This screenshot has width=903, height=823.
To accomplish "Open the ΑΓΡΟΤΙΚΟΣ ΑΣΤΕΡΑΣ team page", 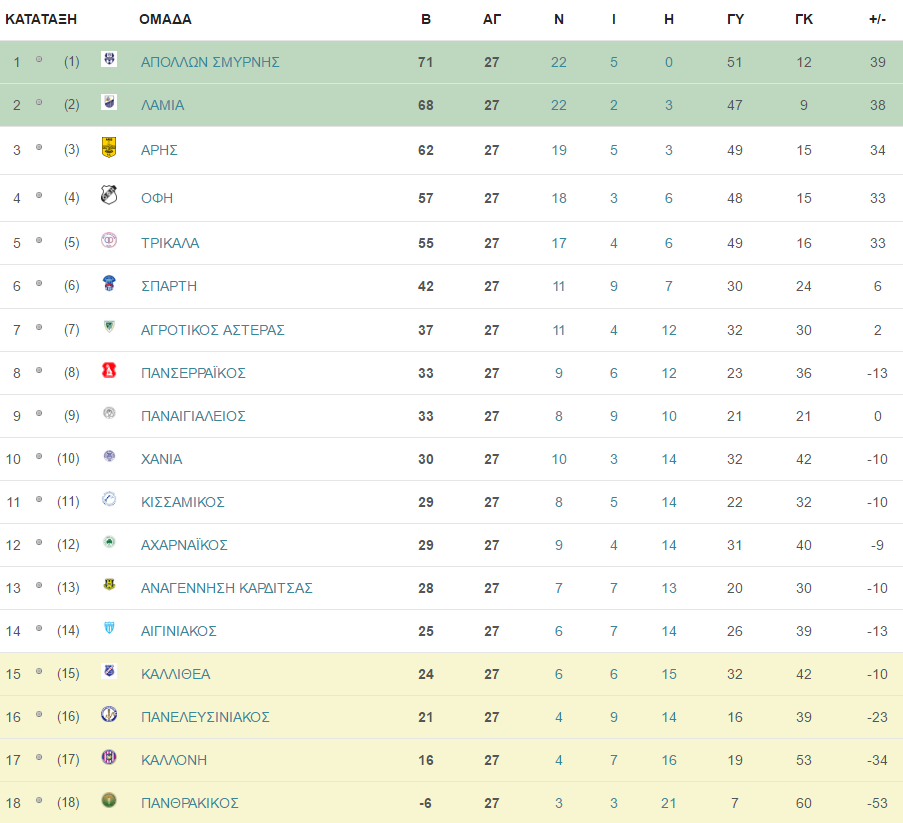I will (x=213, y=330).
